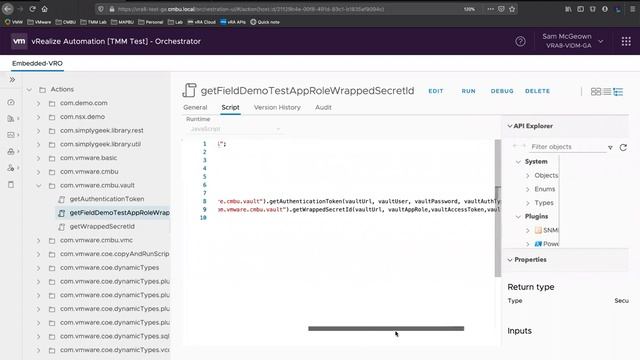The height and width of the screenshot is (360, 640).
Task: Click the DELETE action button
Action: (x=537, y=91)
